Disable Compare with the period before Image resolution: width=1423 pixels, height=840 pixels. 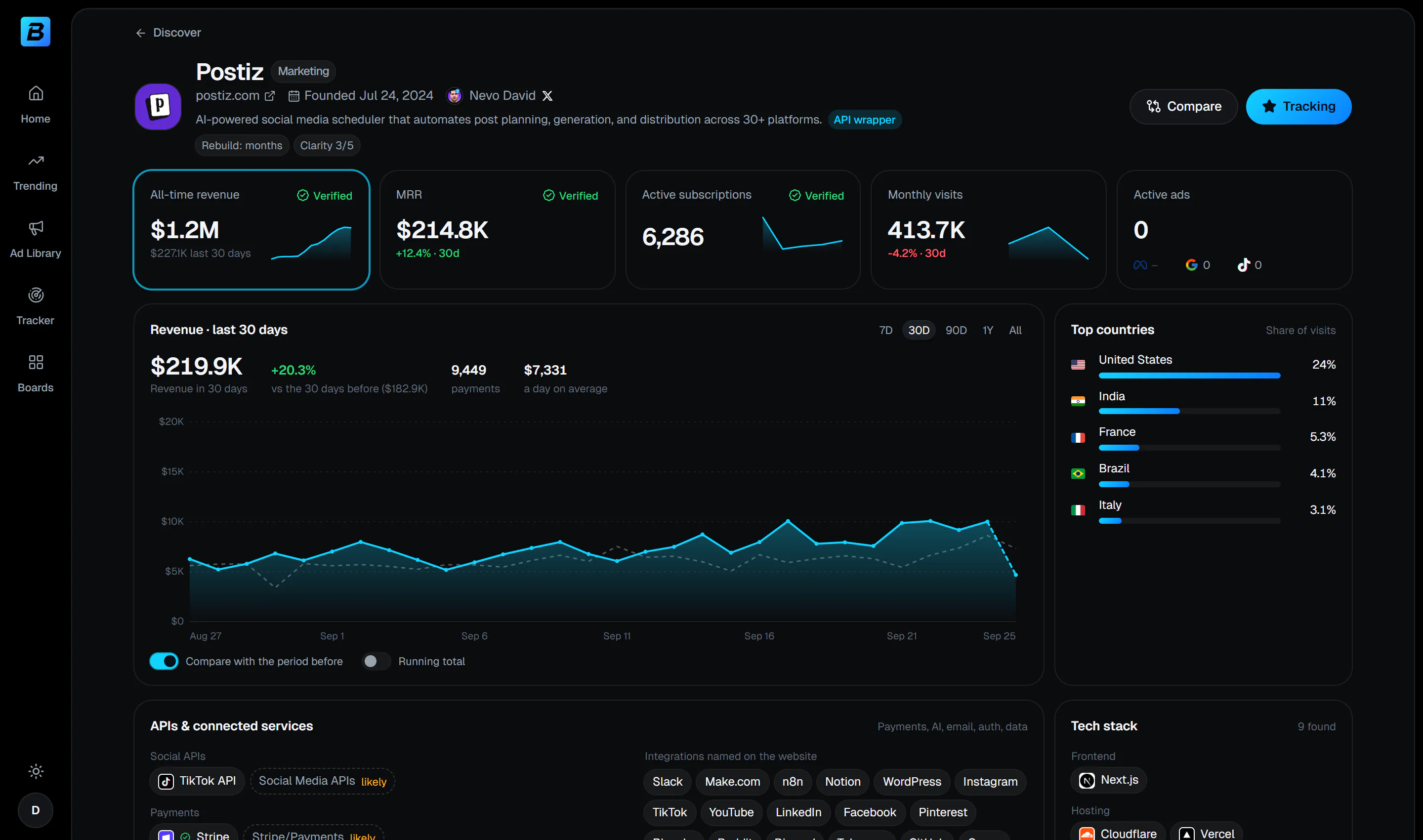pyautogui.click(x=164, y=661)
